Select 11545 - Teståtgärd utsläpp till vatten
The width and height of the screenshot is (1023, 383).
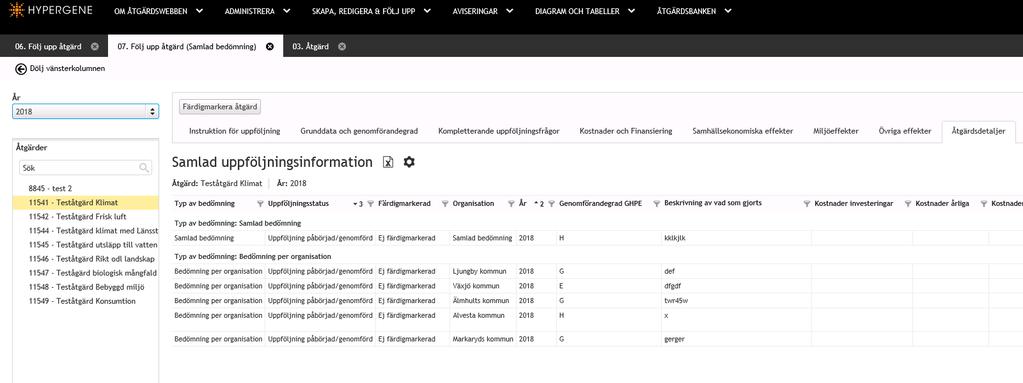click(x=93, y=245)
